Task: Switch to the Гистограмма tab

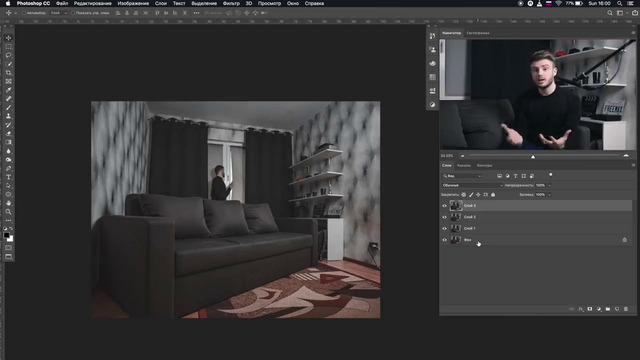Action: click(478, 33)
